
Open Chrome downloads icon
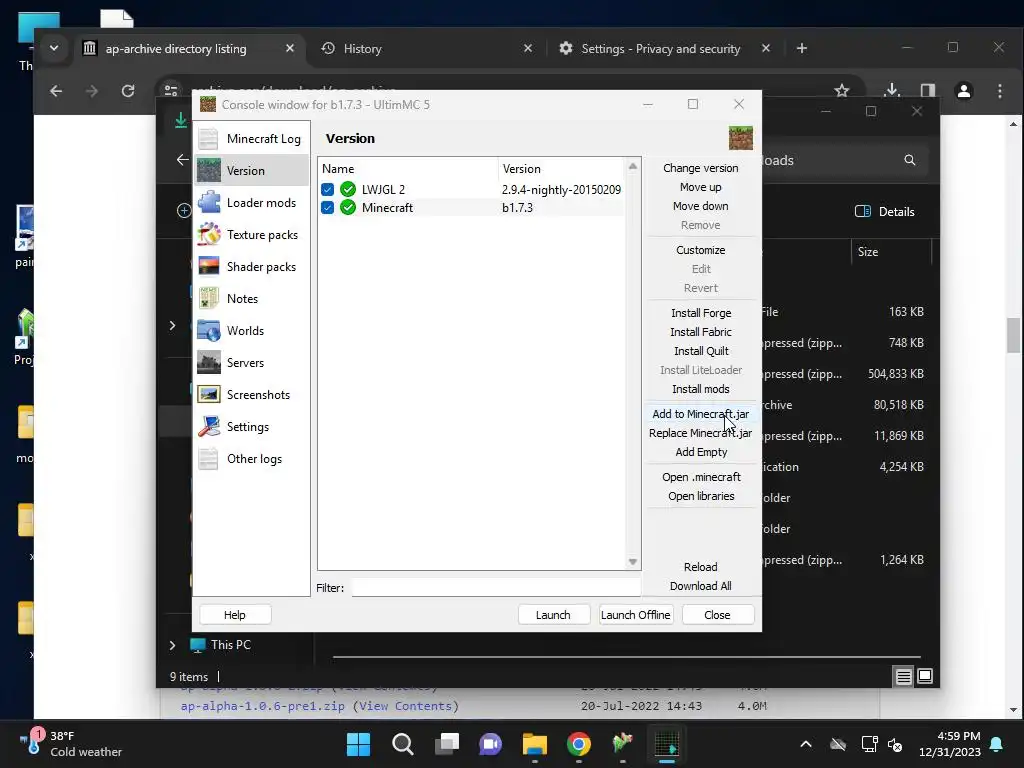tap(891, 91)
